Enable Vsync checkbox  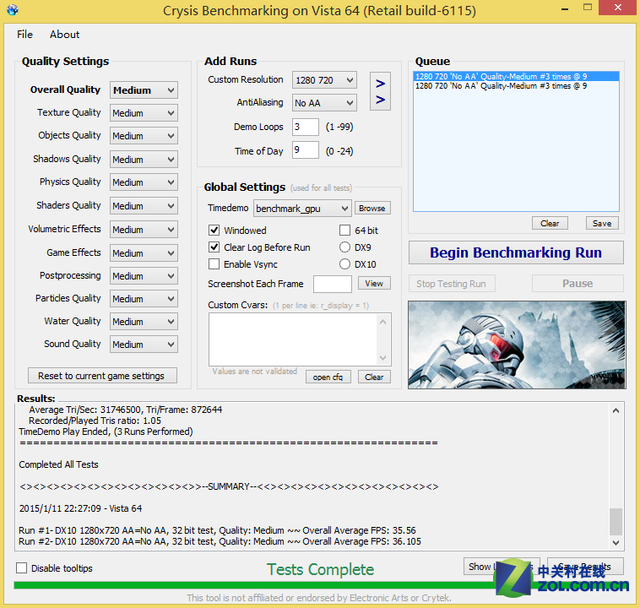(x=214, y=264)
